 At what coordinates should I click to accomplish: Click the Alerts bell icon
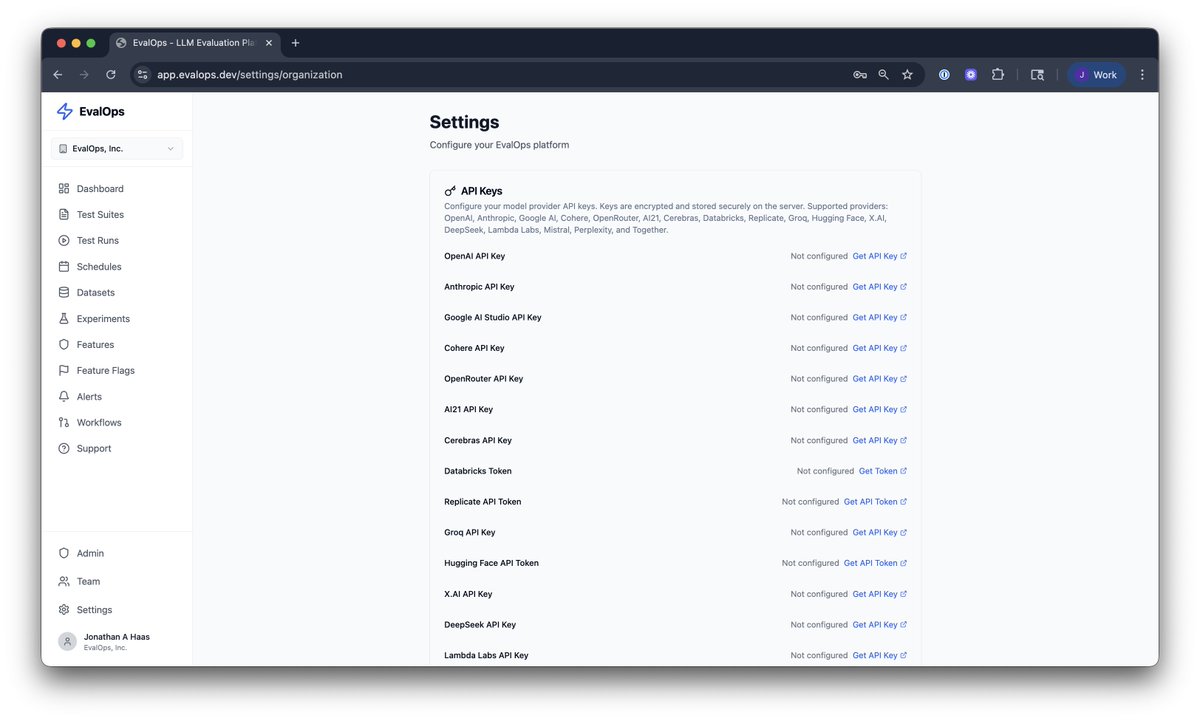click(64, 397)
